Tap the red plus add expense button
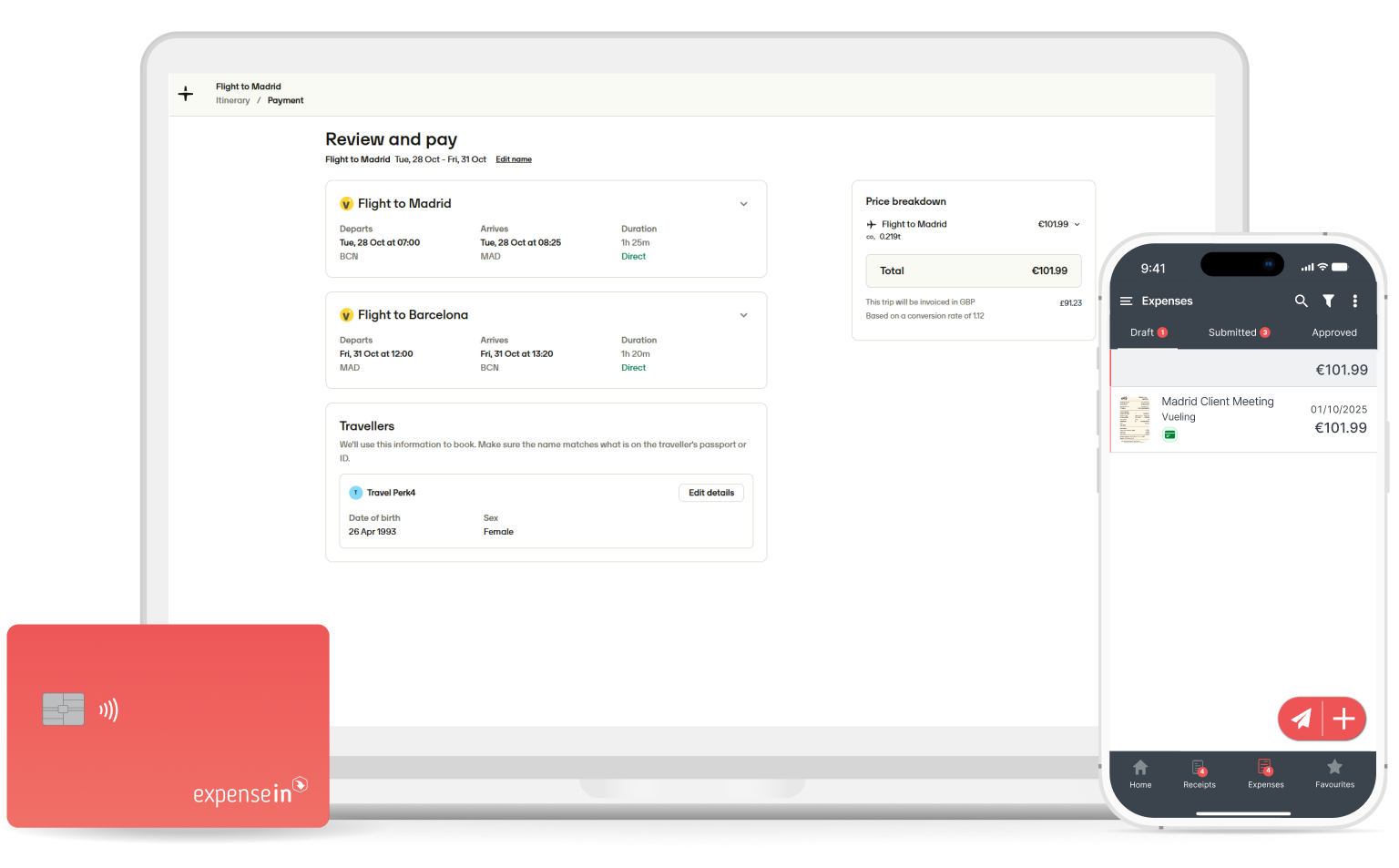Image resolution: width=1399 pixels, height=868 pixels. [1344, 720]
